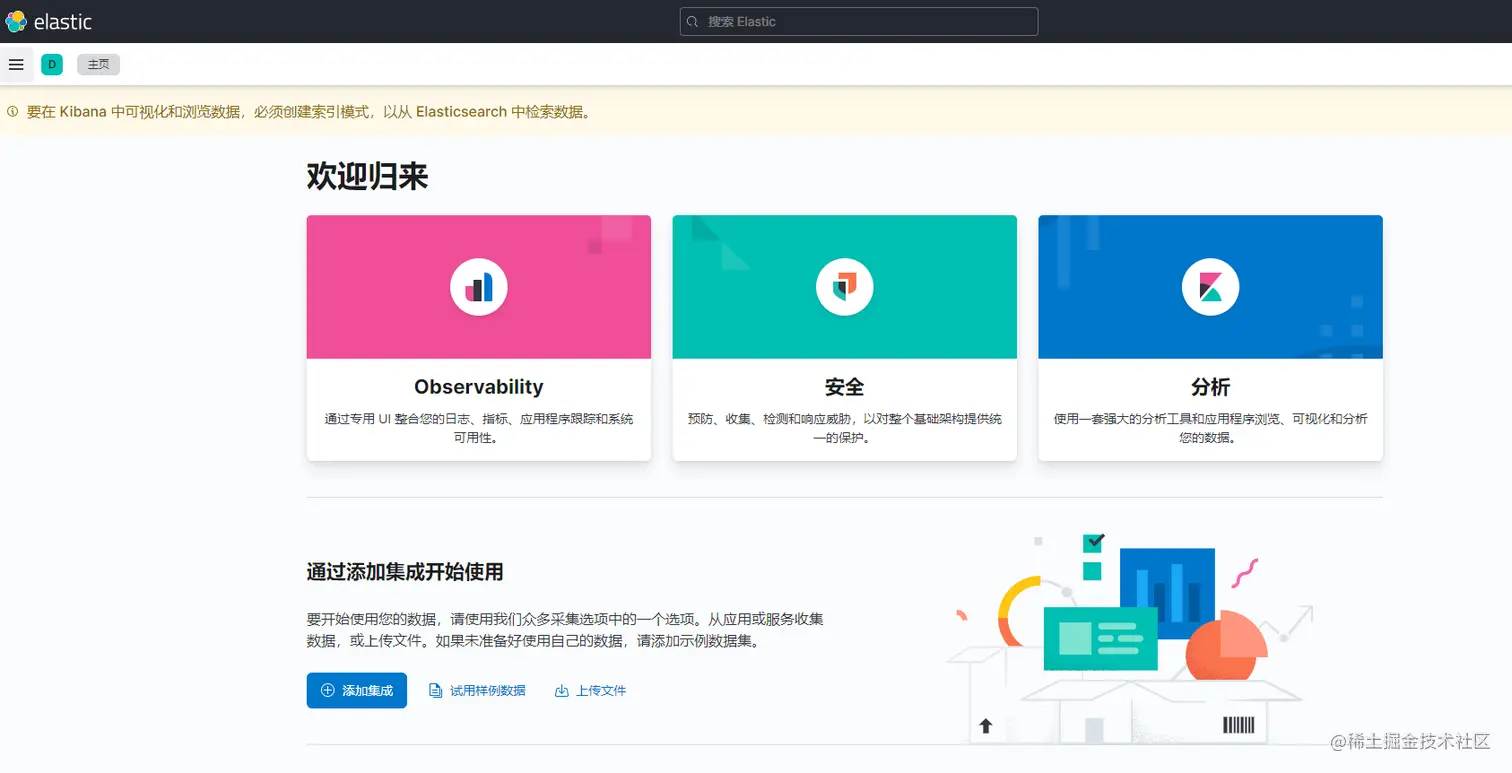
Task: Click the document icon beside 试用样例数据
Action: (x=435, y=690)
